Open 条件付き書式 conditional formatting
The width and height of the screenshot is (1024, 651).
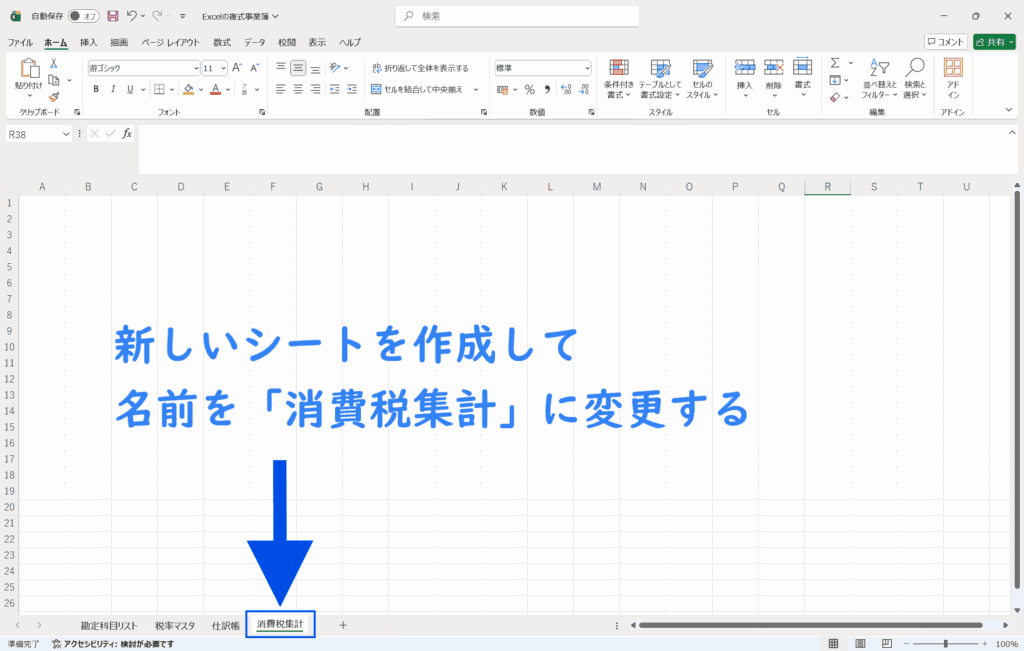click(619, 78)
